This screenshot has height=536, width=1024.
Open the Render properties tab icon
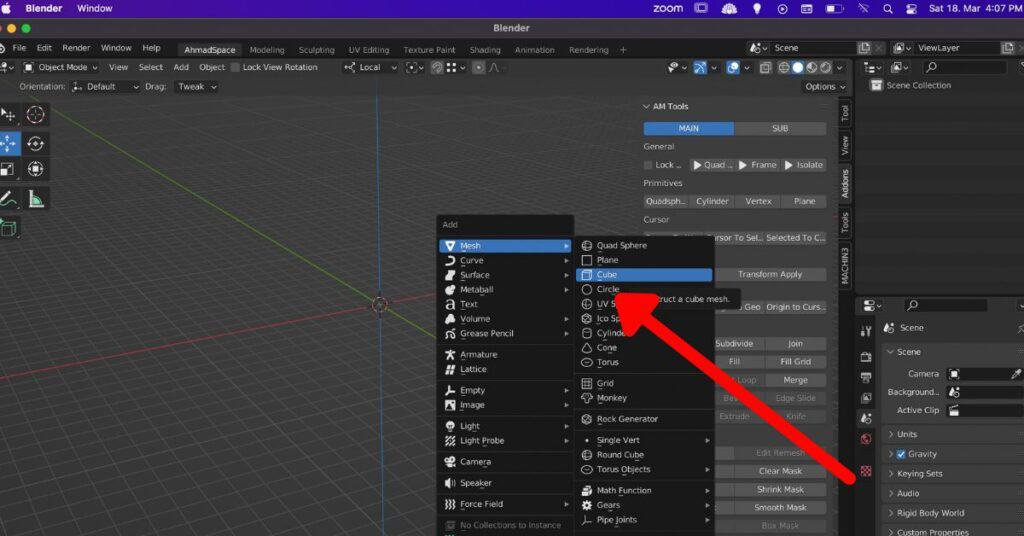pyautogui.click(x=866, y=357)
